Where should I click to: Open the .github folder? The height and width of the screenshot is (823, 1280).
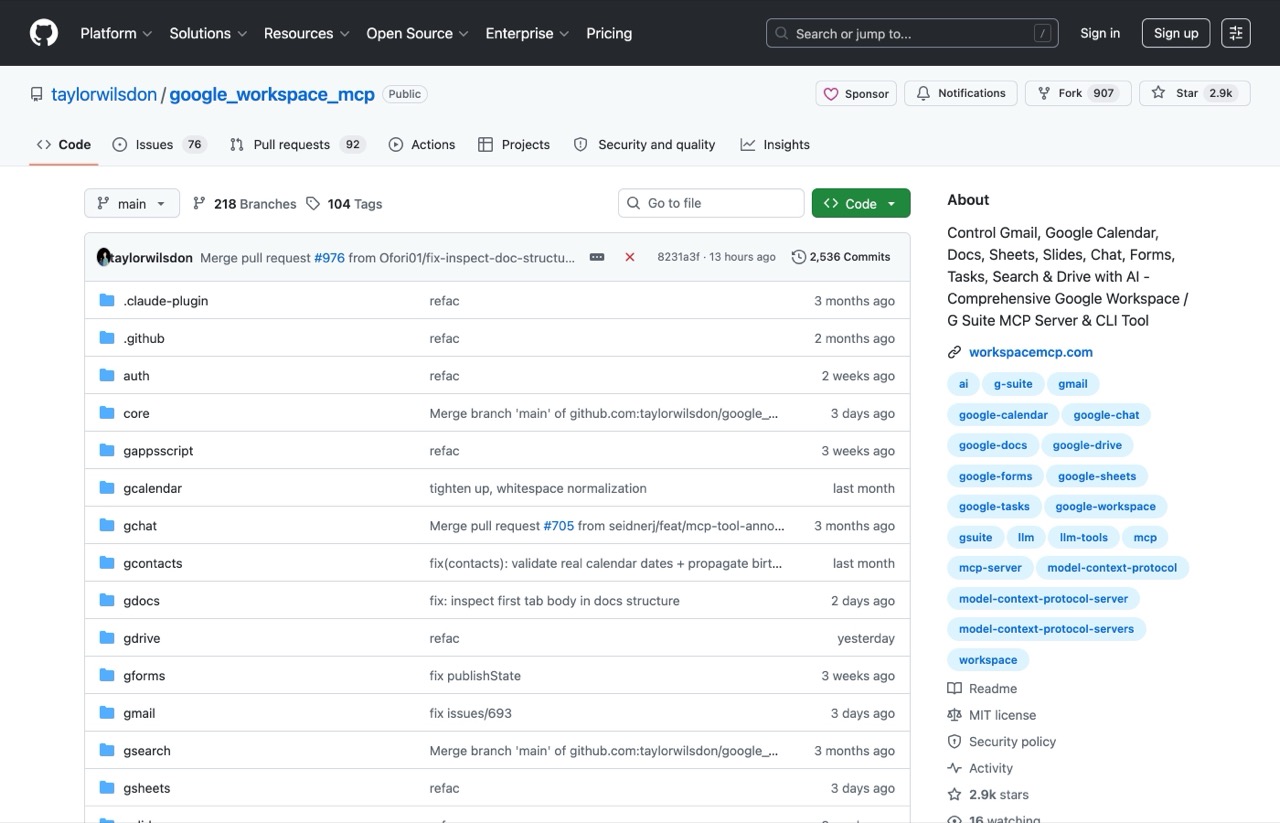[x=144, y=338]
